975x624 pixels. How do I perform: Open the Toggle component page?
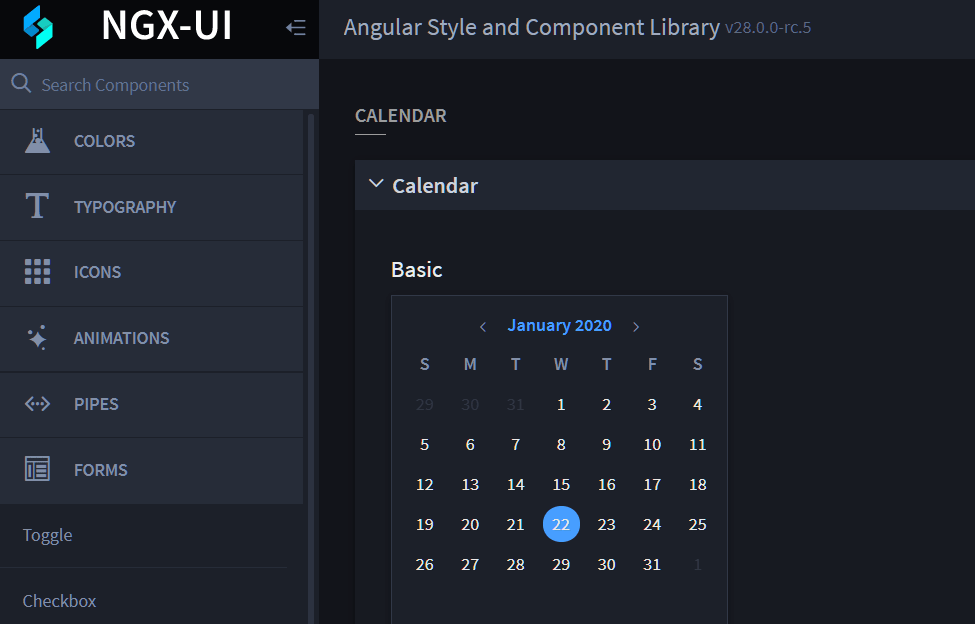pyautogui.click(x=48, y=535)
